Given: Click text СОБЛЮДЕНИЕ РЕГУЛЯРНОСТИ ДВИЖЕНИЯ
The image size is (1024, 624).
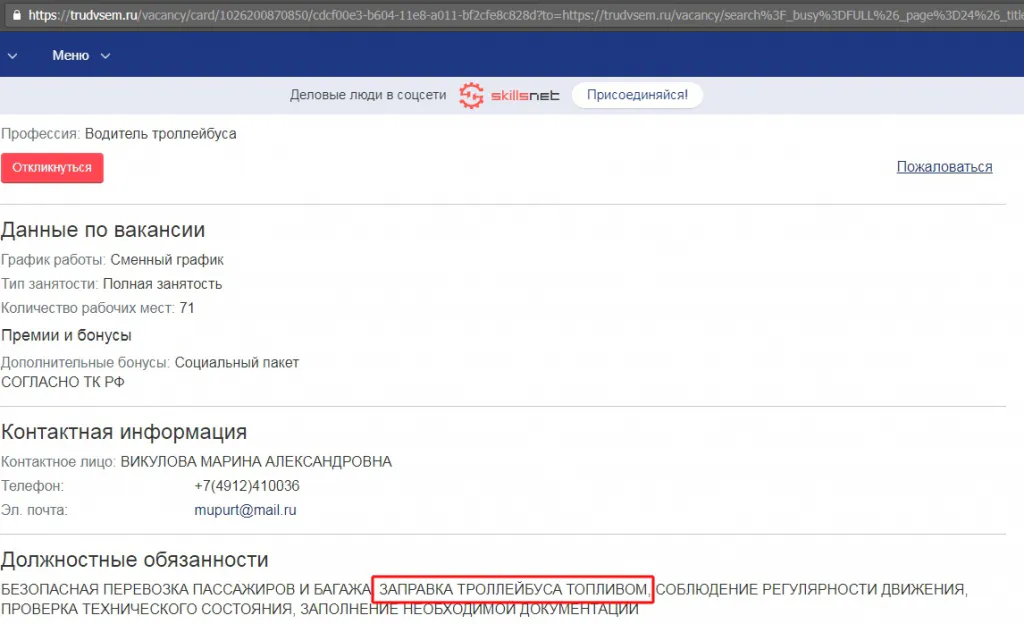Looking at the screenshot, I should (x=810, y=589).
